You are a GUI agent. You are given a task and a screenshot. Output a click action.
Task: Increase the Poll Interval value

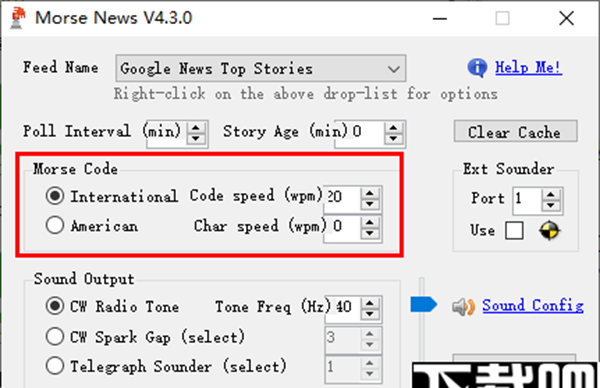196,128
